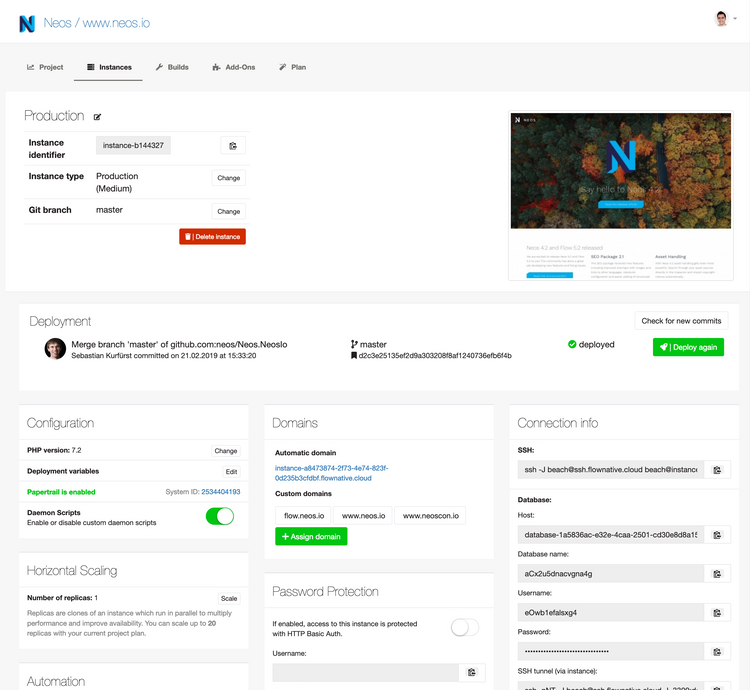Open the website preview thumbnail
The width and height of the screenshot is (750, 690).
621,196
